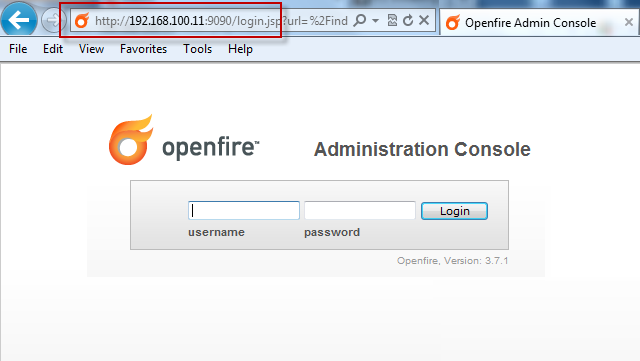The height and width of the screenshot is (361, 640).
Task: Open the View menu
Action: pyautogui.click(x=91, y=49)
